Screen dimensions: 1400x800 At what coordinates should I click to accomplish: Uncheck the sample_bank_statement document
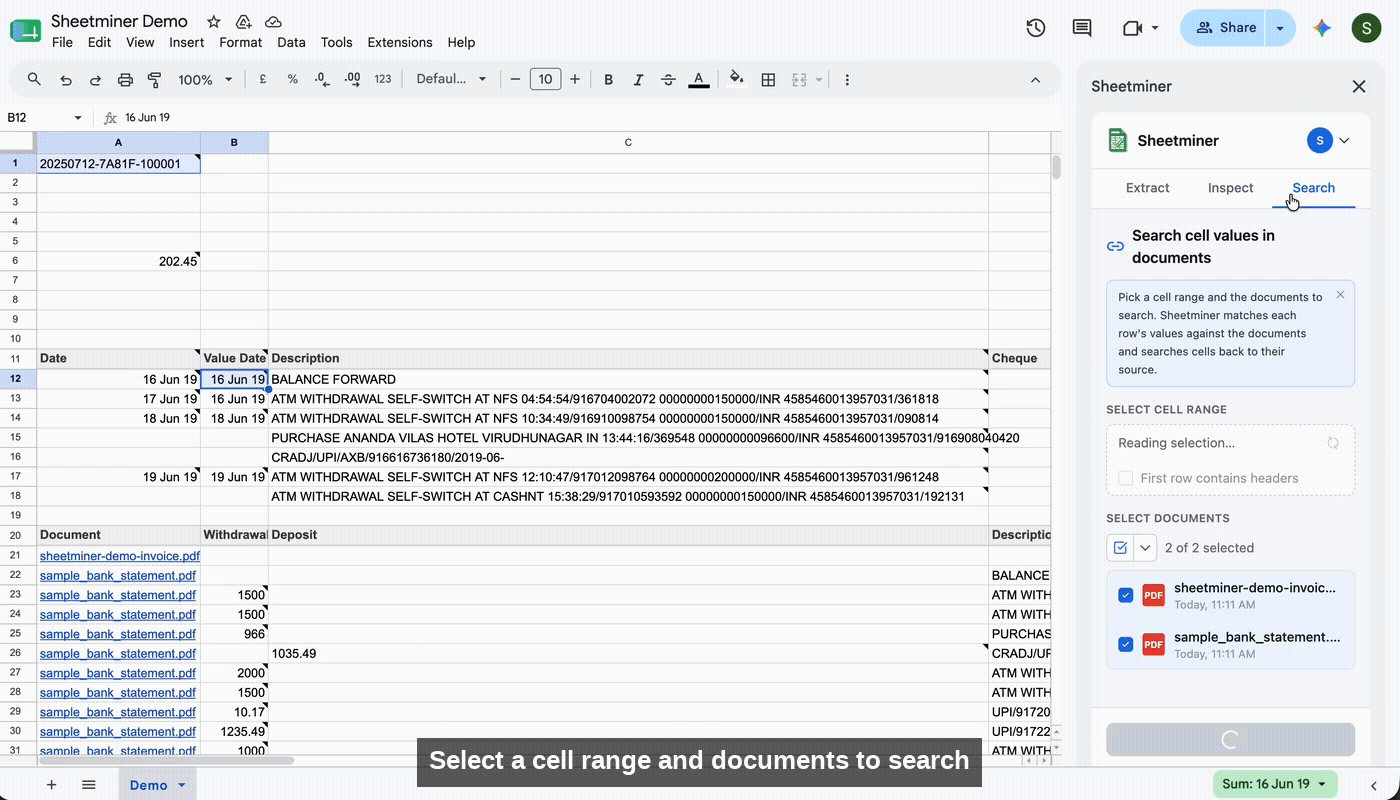point(1126,644)
